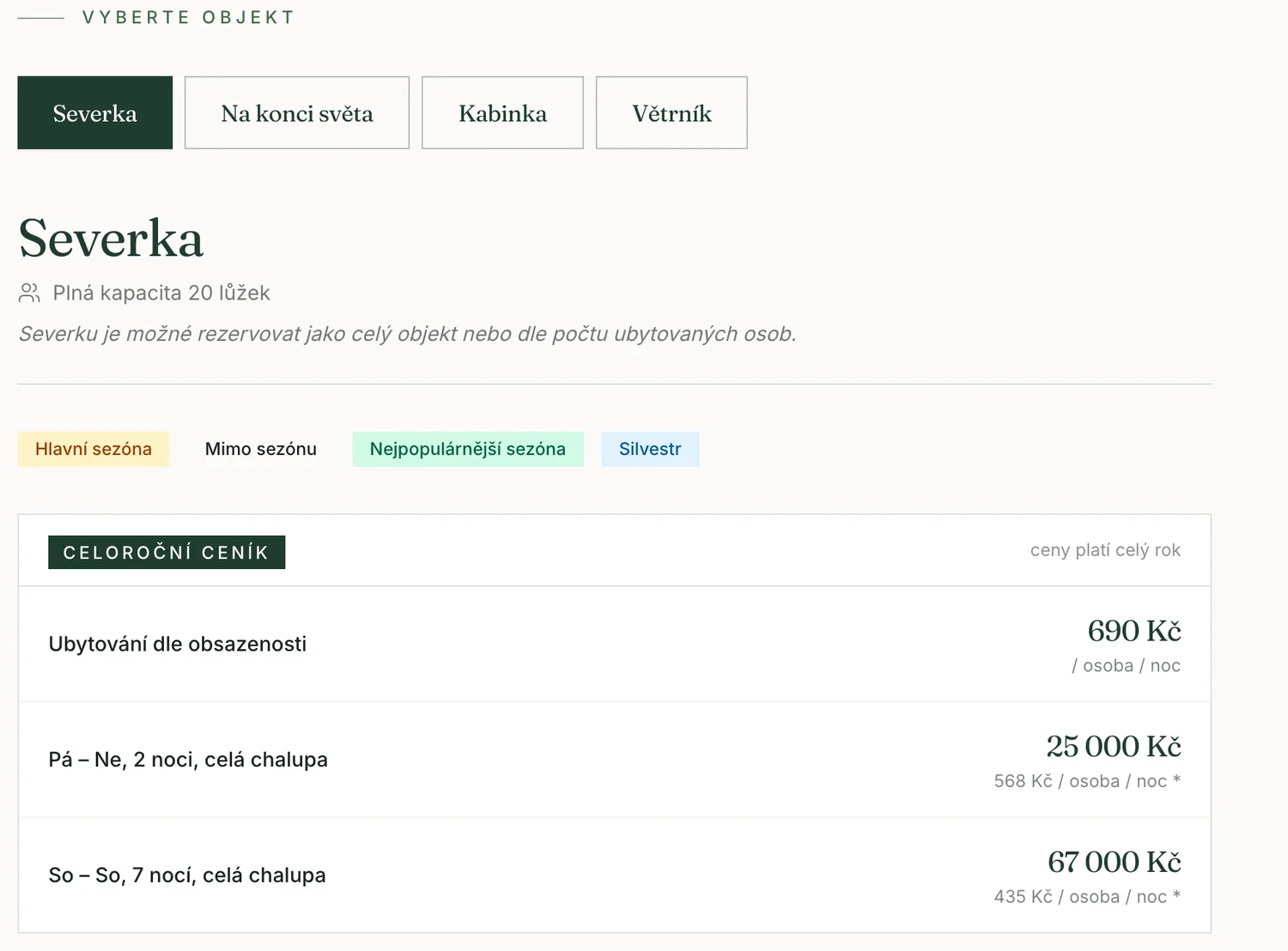
Task: Click the 67 000 Kč price
Action: 1115,862
